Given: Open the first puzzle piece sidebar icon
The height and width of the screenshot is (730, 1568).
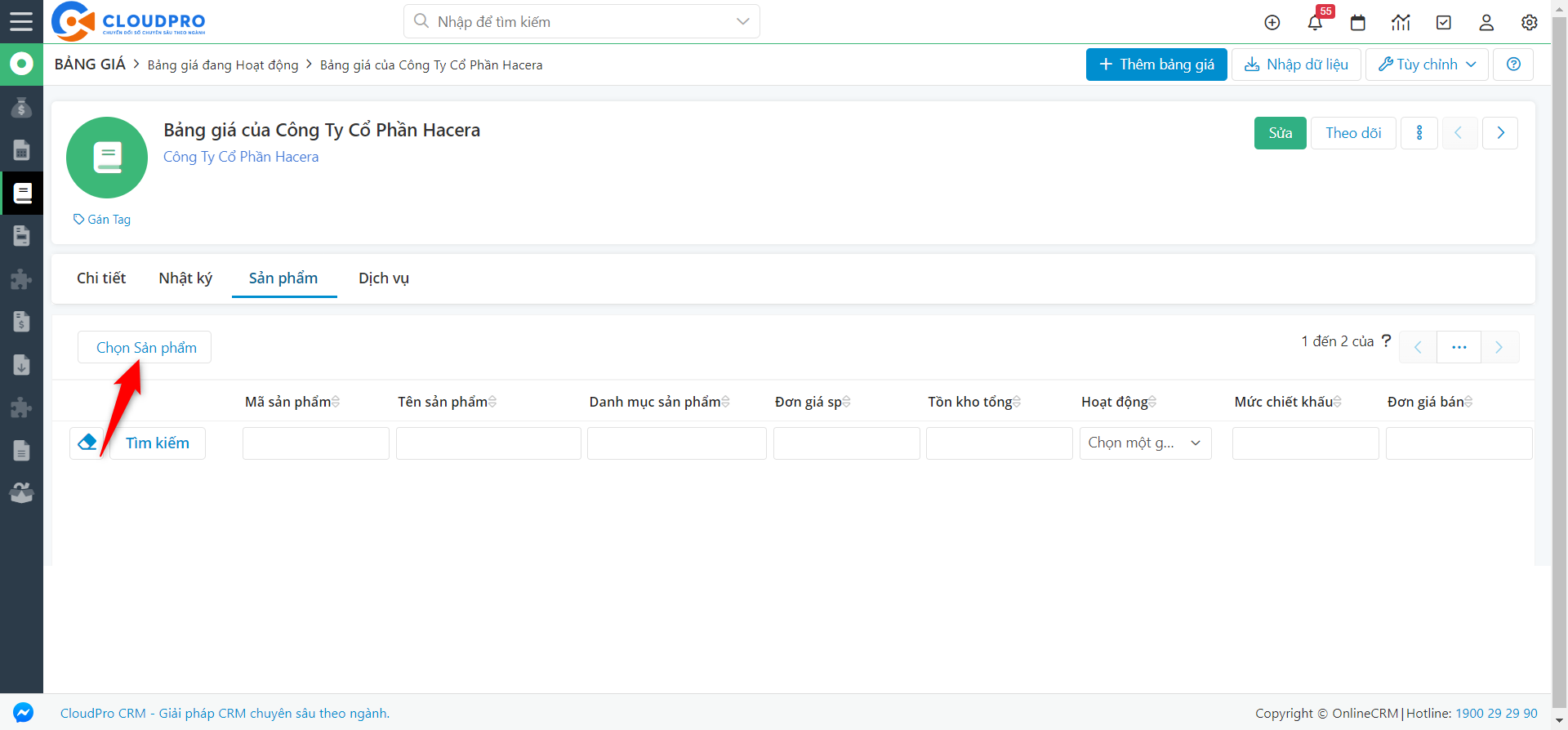Looking at the screenshot, I should 21,279.
